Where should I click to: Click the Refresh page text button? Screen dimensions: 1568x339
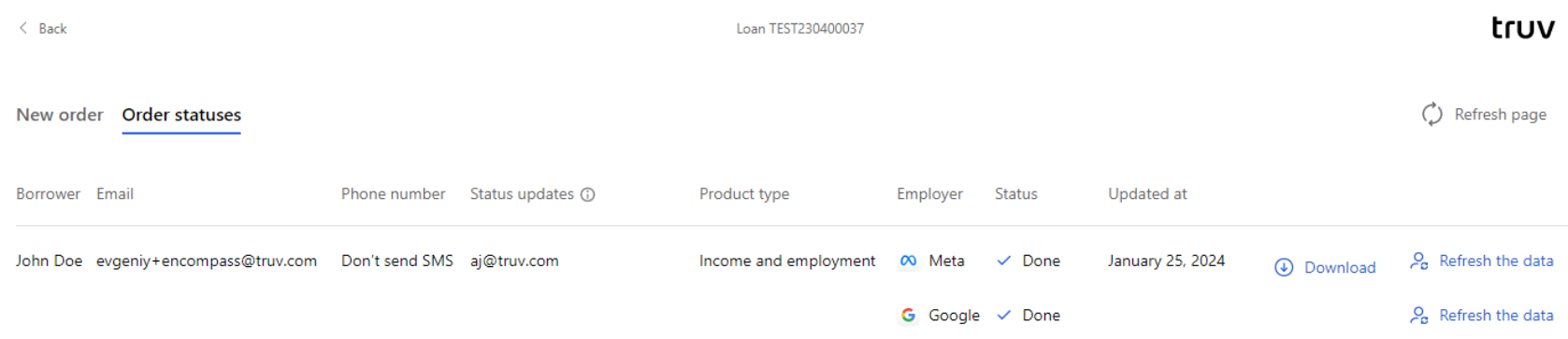click(x=1500, y=114)
